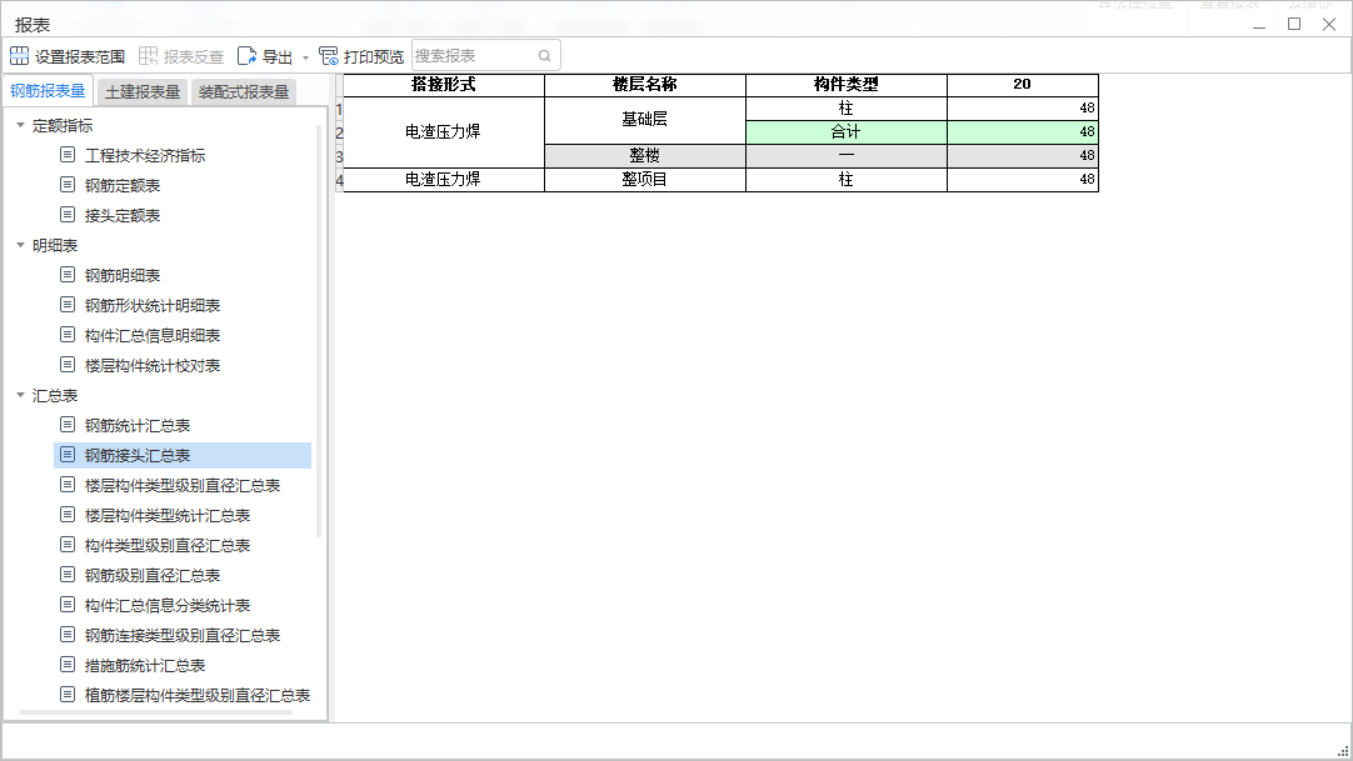
Task: Switch to 装配式报表量 tab
Action: 244,92
